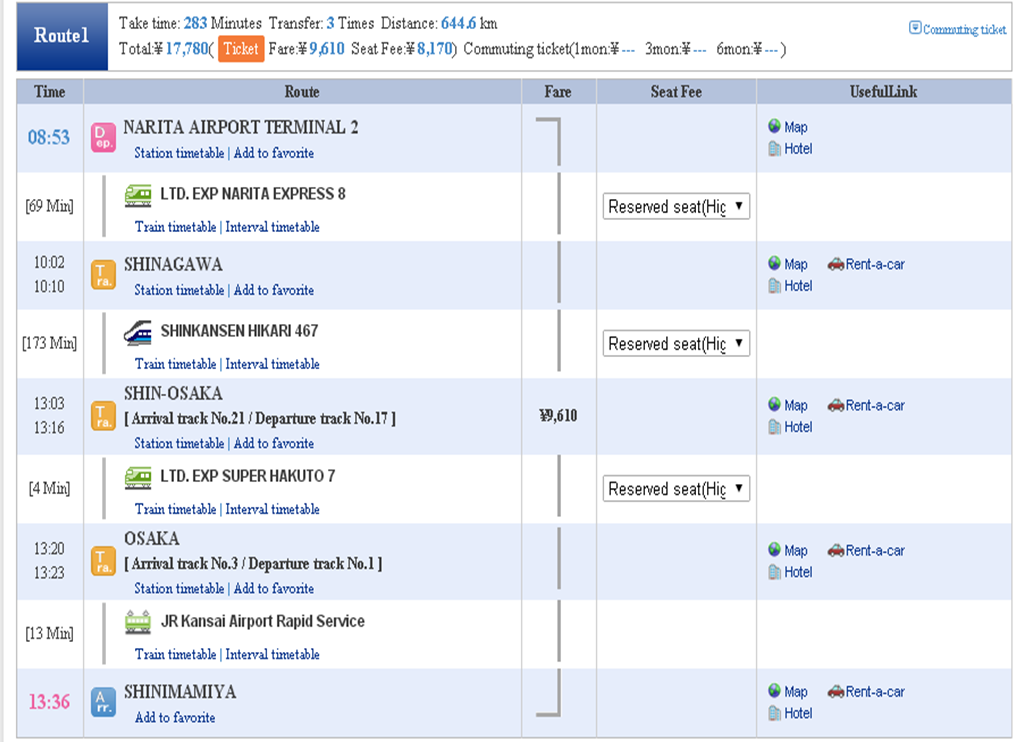Click the globe Map icon in Osaka row
The image size is (1021, 742).
pos(774,549)
